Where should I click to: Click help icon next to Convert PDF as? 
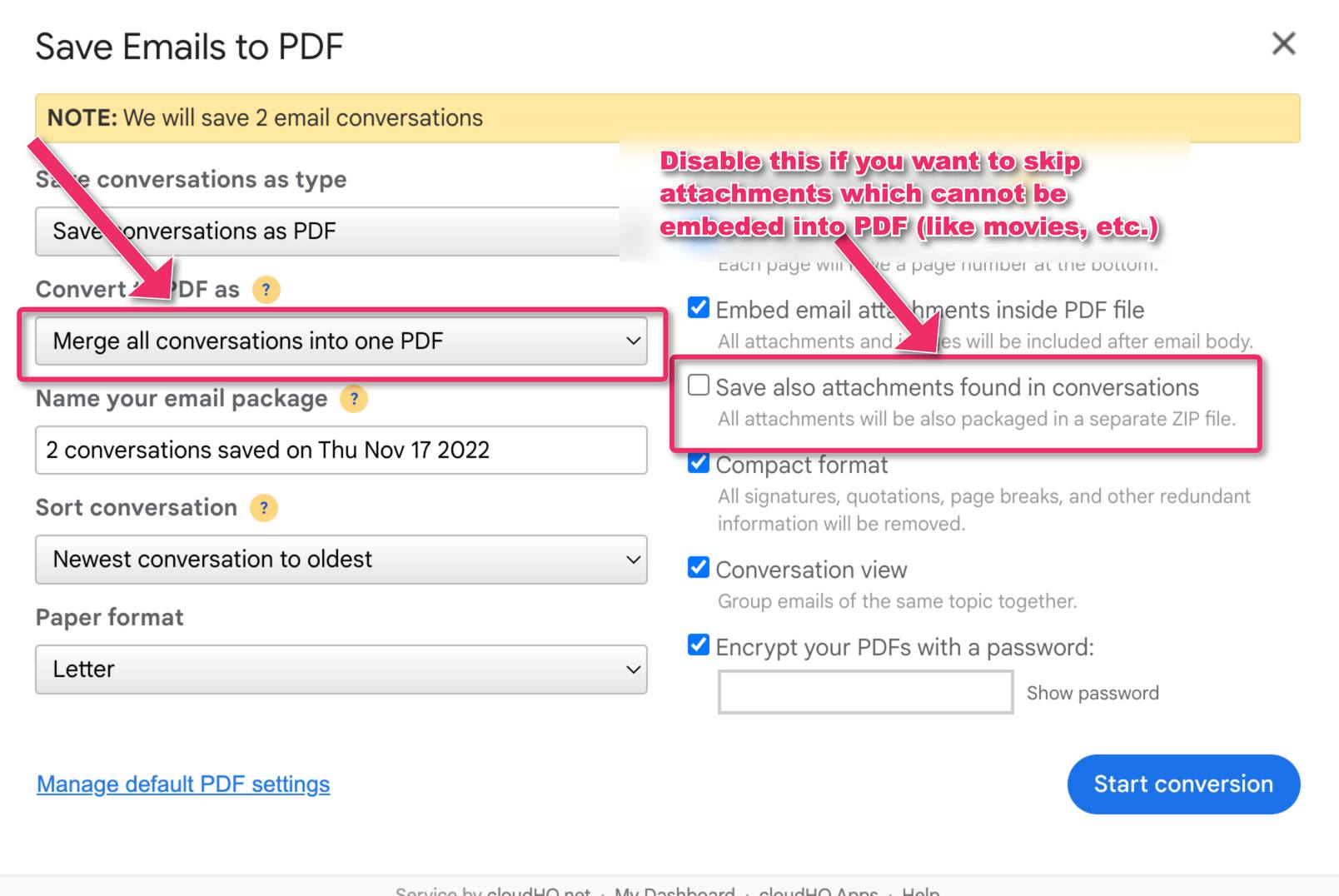coord(266,290)
